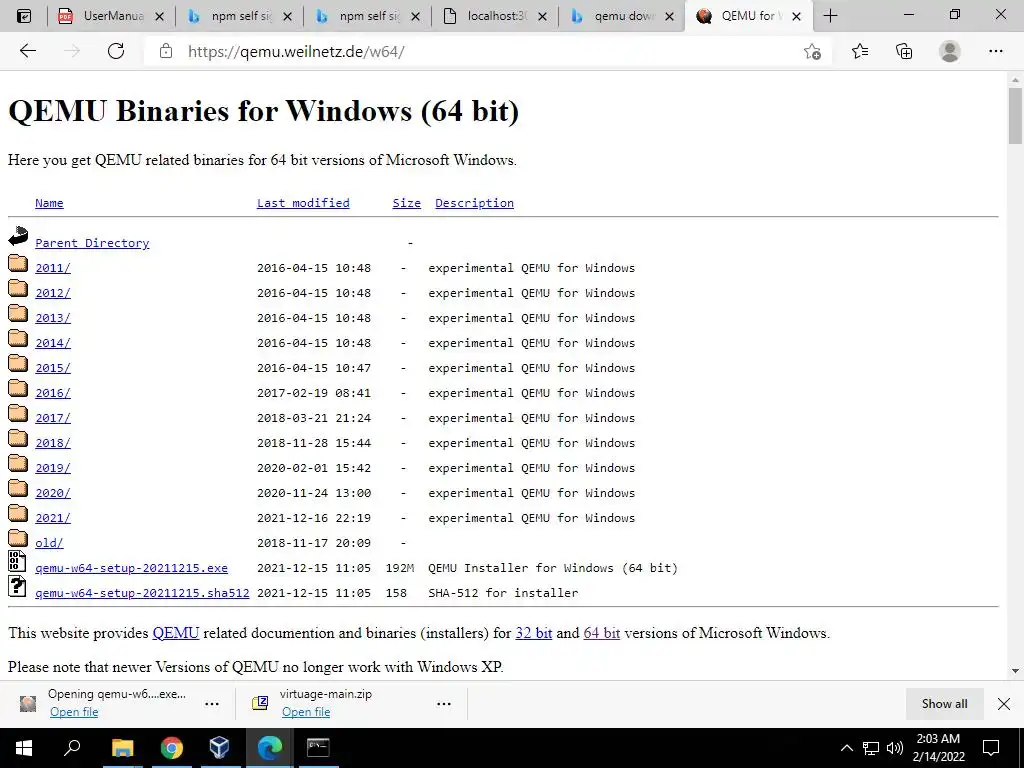Follow the 32 bit link
1024x768 pixels.
tap(534, 633)
